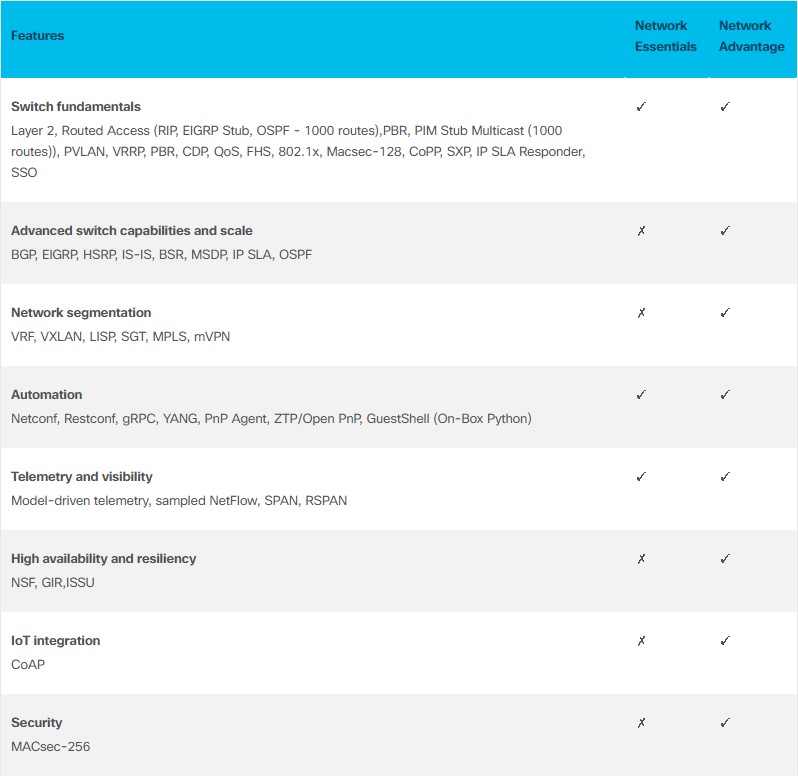Click Network Essentials cross for Advanced switch capabilities
798x776 pixels.
pos(641,231)
